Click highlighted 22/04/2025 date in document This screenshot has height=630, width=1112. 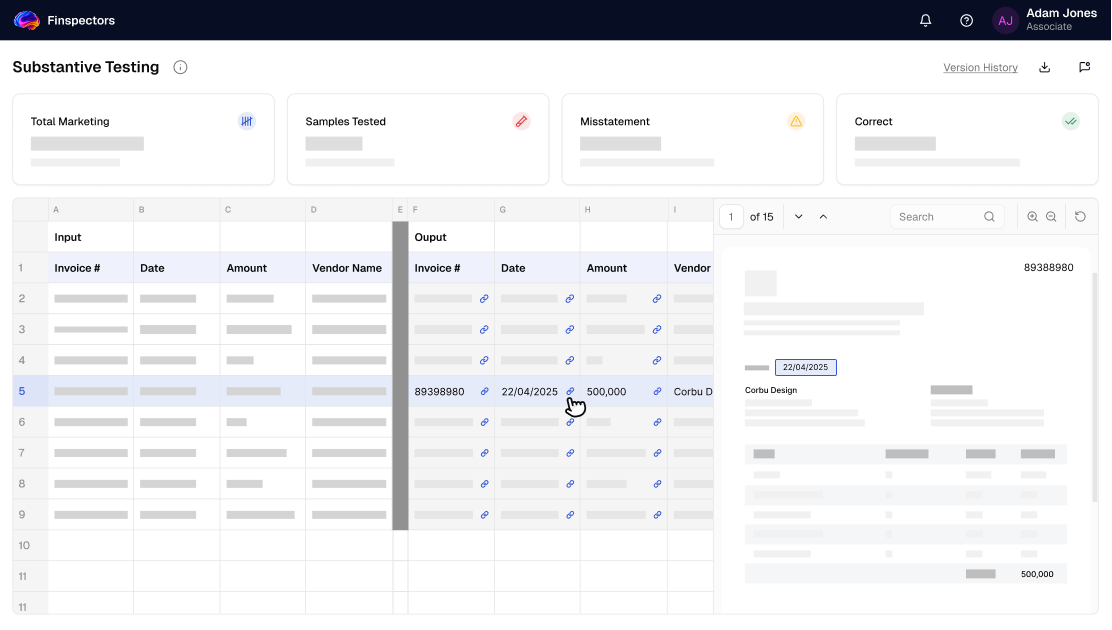pyautogui.click(x=805, y=368)
